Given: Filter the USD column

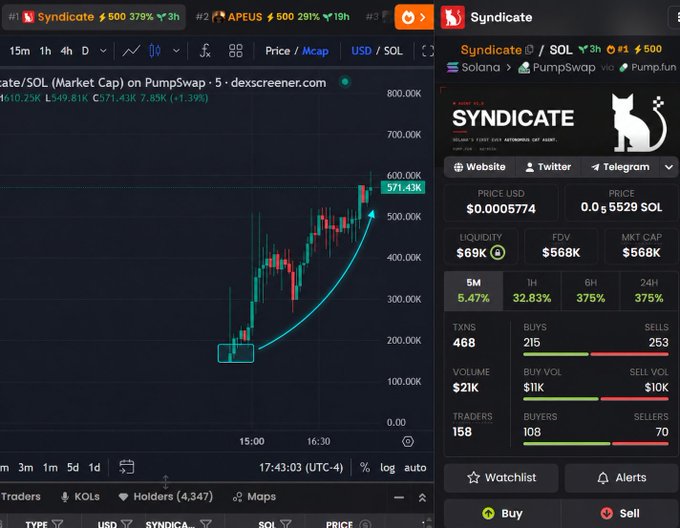Looking at the screenshot, I should 127,524.
